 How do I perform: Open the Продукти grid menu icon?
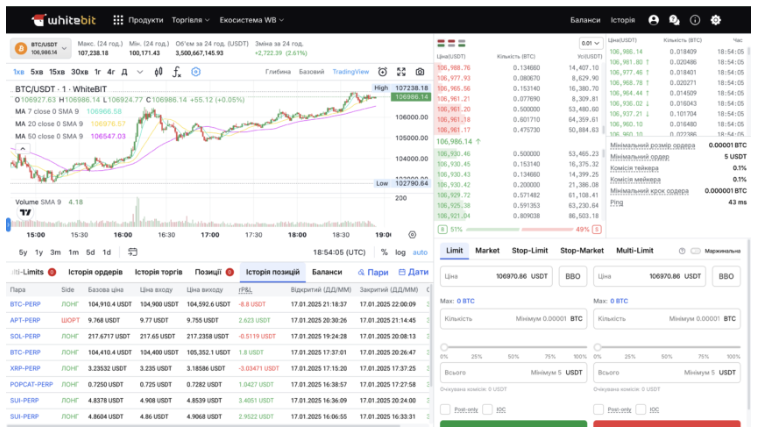(118, 20)
